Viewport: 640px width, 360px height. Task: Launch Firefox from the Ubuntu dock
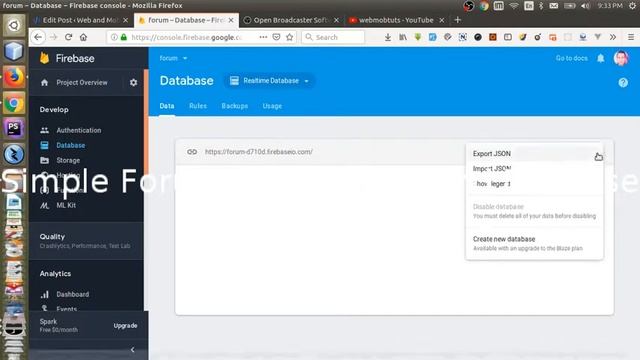[14, 77]
